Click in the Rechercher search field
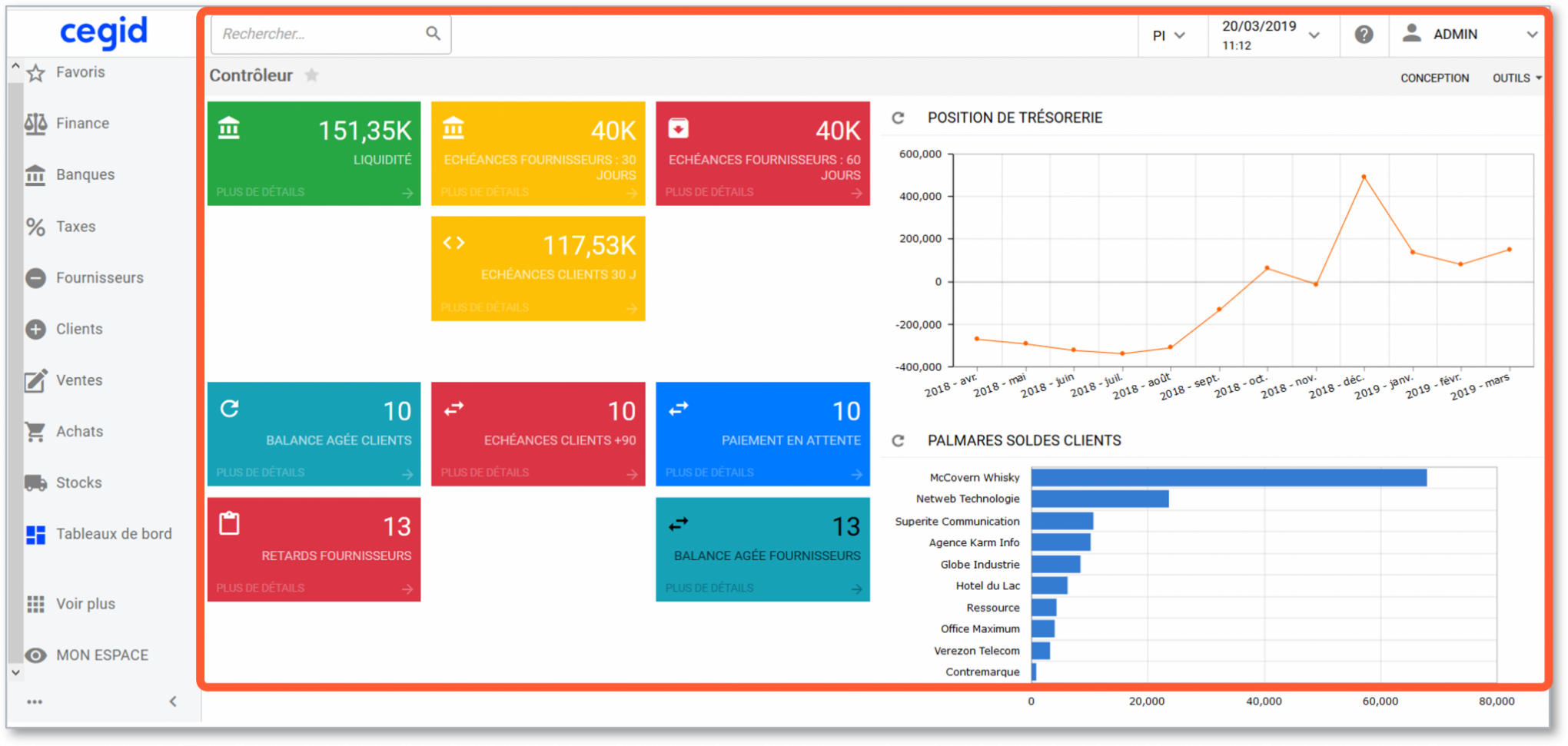The height and width of the screenshot is (746, 1568). [319, 35]
